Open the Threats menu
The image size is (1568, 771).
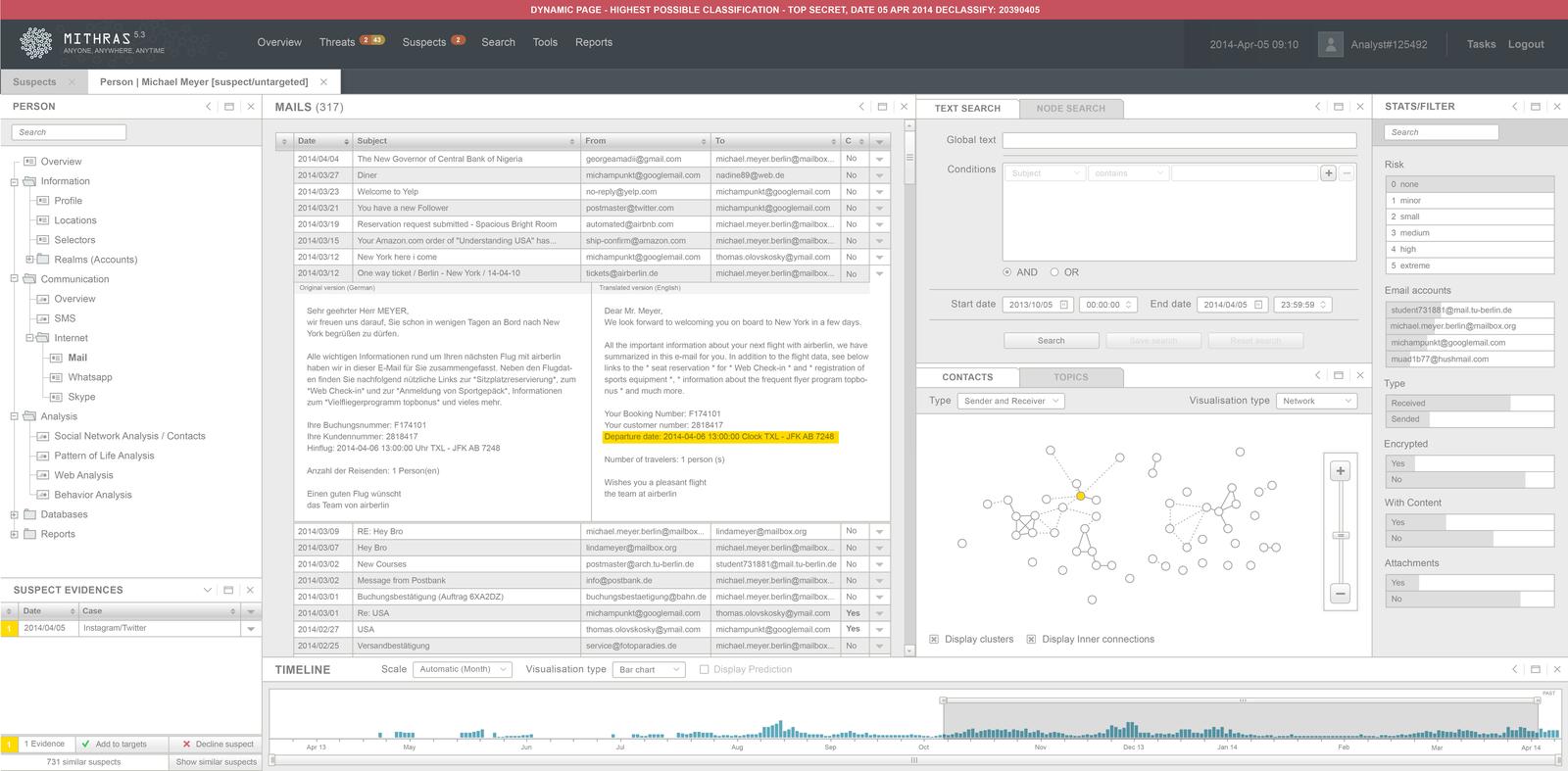point(336,42)
